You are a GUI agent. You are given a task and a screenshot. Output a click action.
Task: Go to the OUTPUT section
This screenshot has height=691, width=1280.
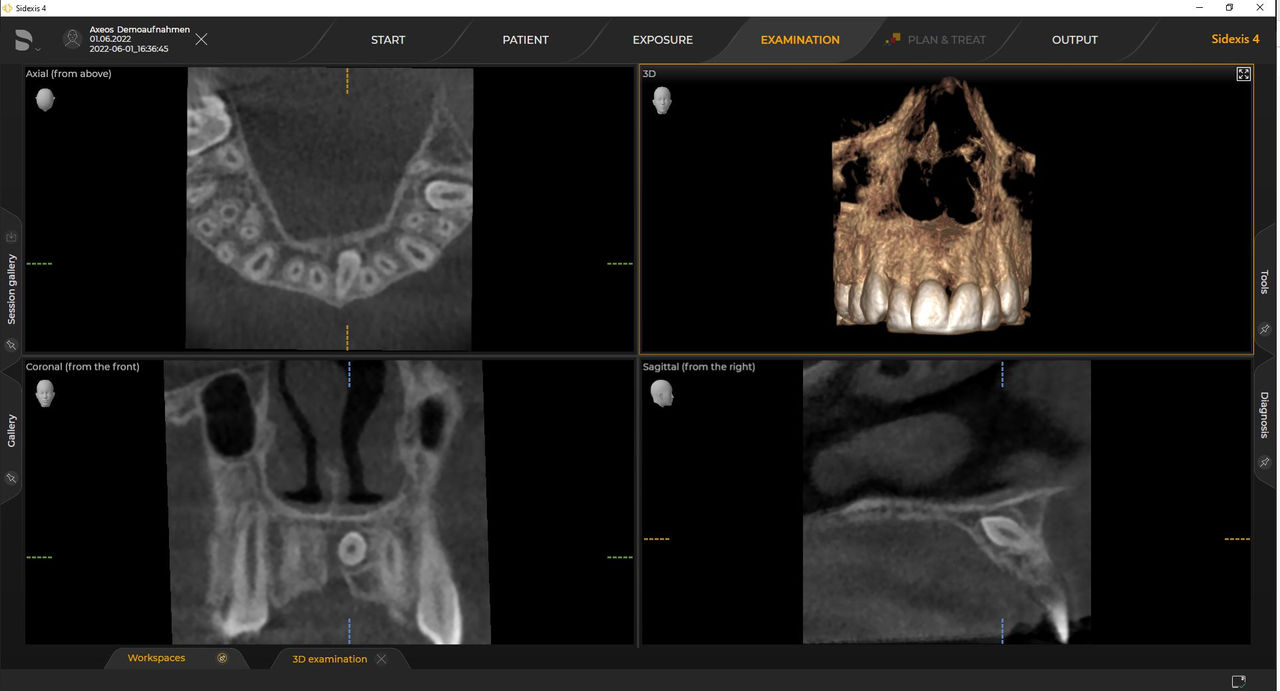pos(1074,39)
